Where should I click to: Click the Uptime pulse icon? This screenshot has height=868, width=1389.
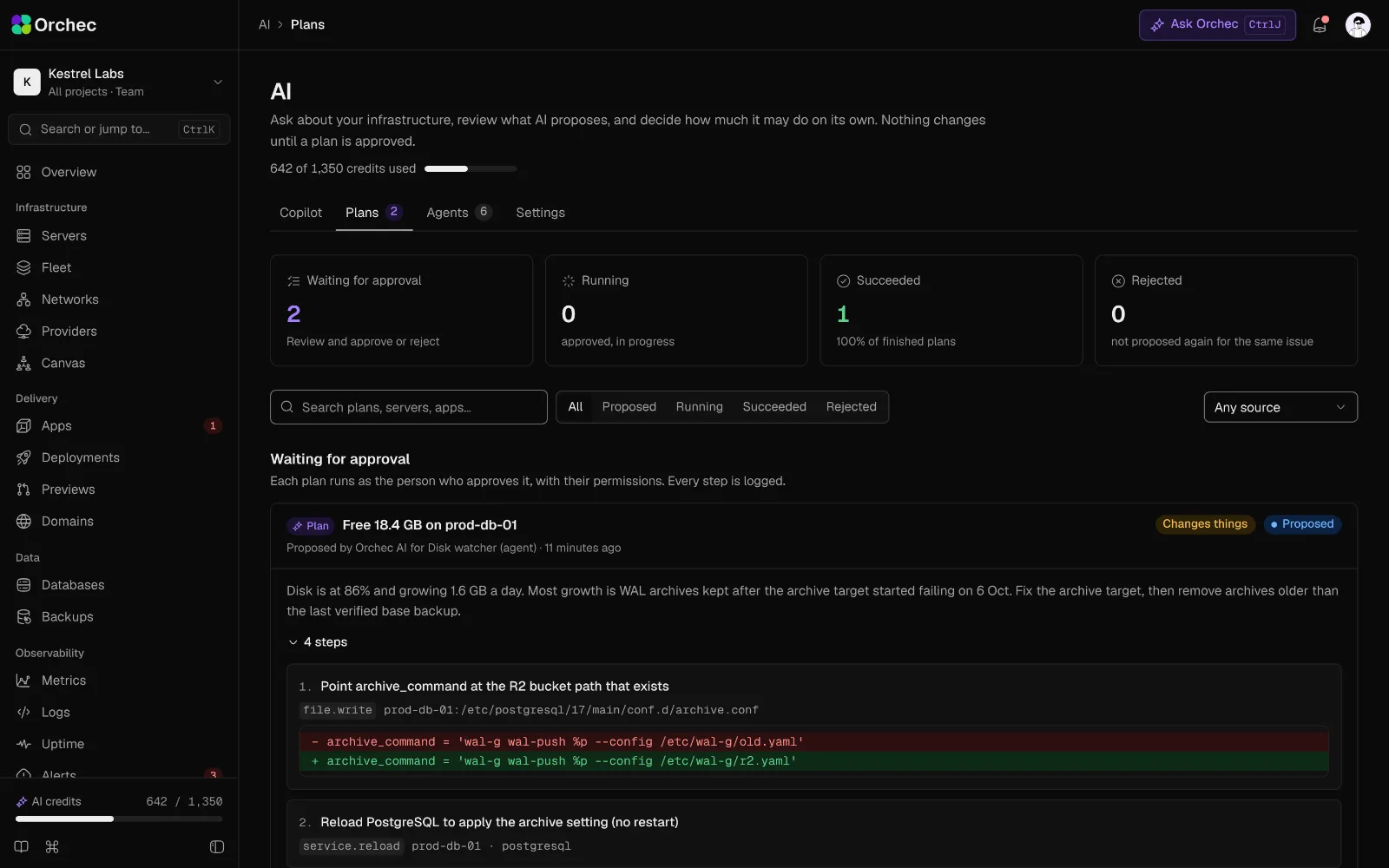(23, 744)
